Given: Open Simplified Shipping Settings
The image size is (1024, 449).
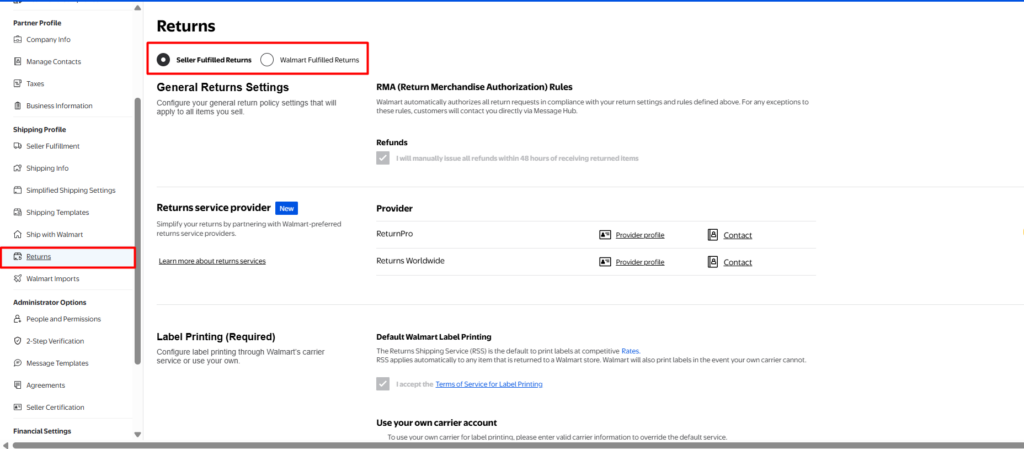Looking at the screenshot, I should tap(71, 191).
